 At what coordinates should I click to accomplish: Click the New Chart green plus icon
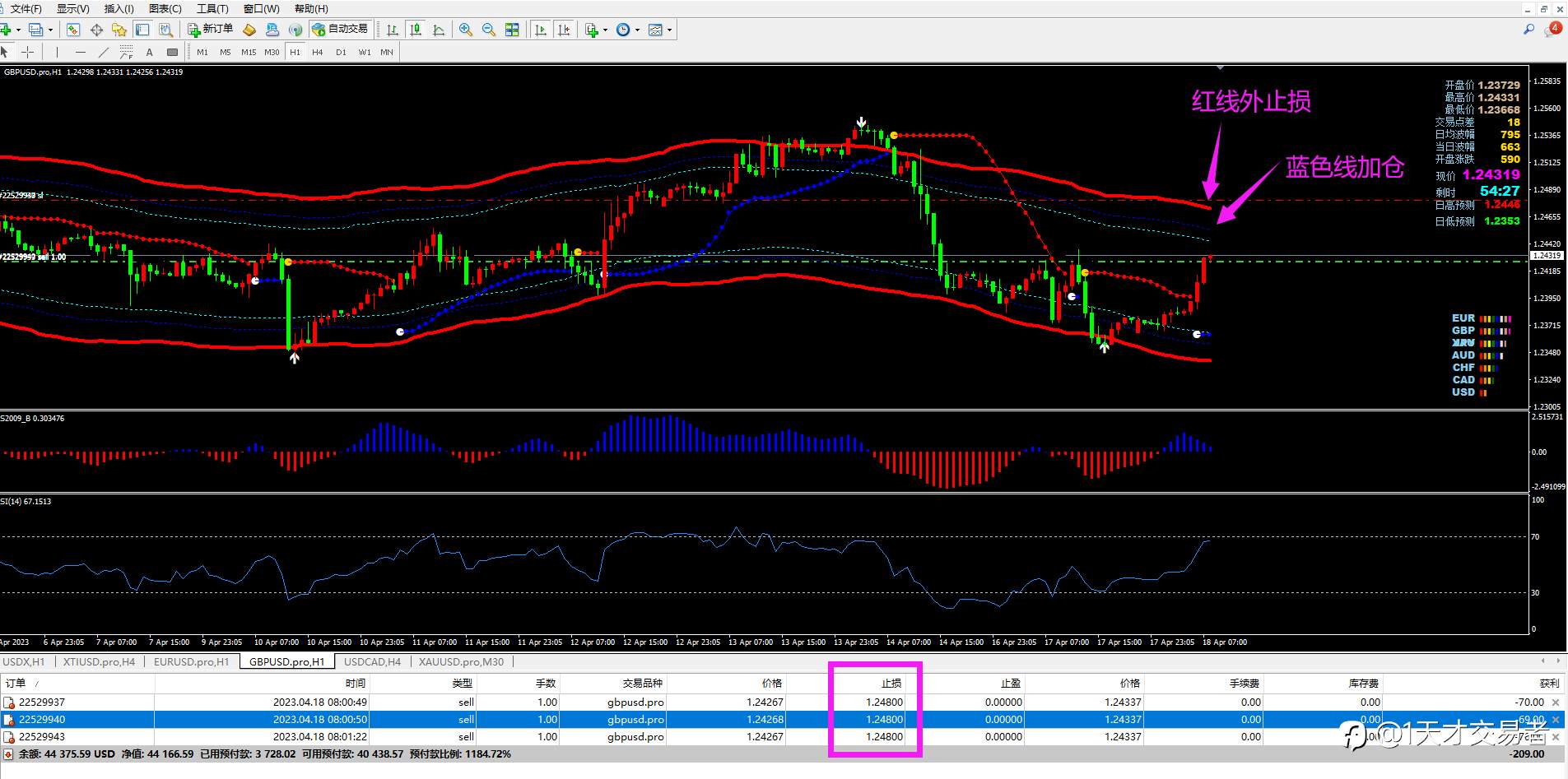6,30
